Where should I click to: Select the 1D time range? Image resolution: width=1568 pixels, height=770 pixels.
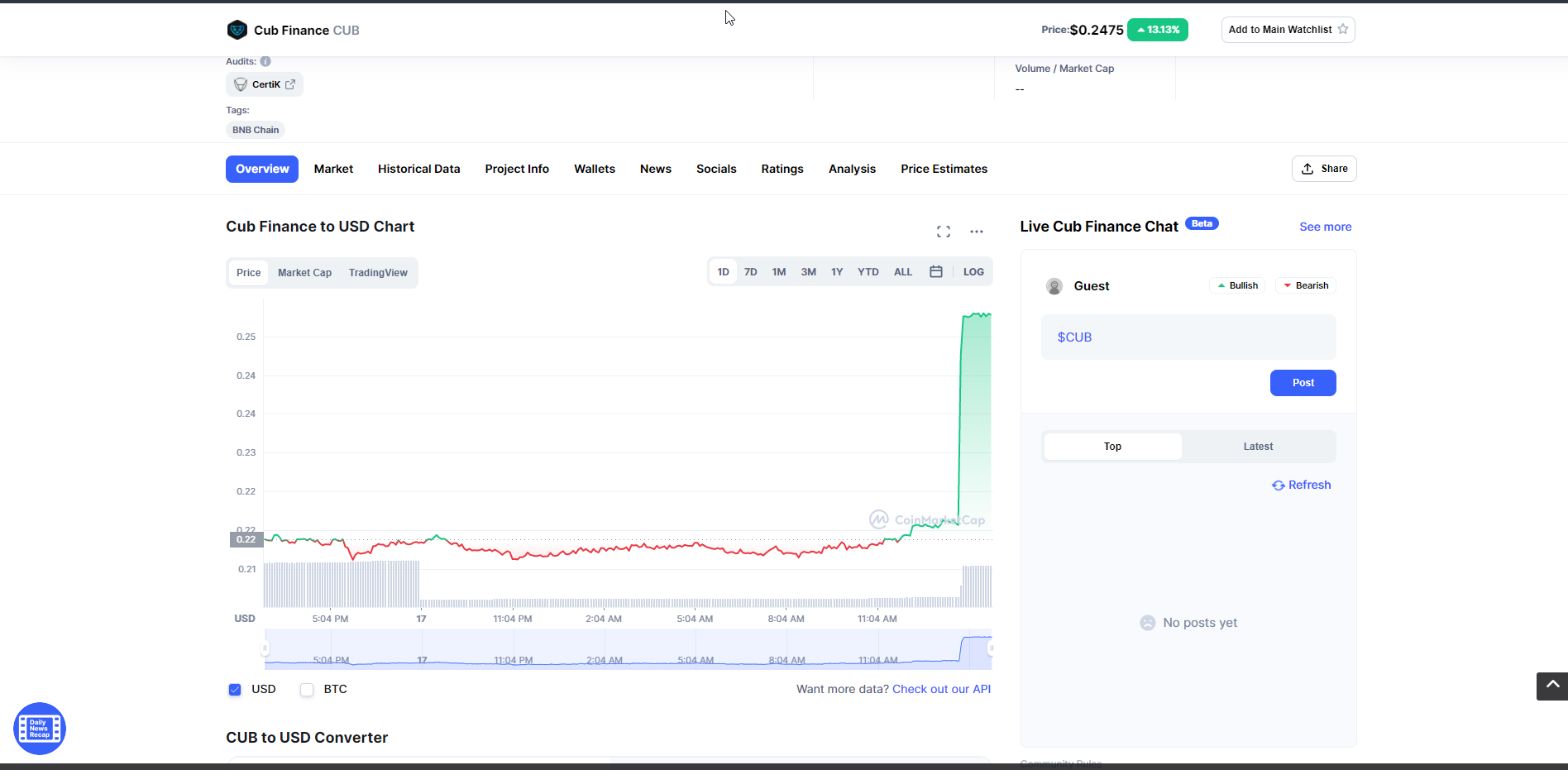point(723,272)
